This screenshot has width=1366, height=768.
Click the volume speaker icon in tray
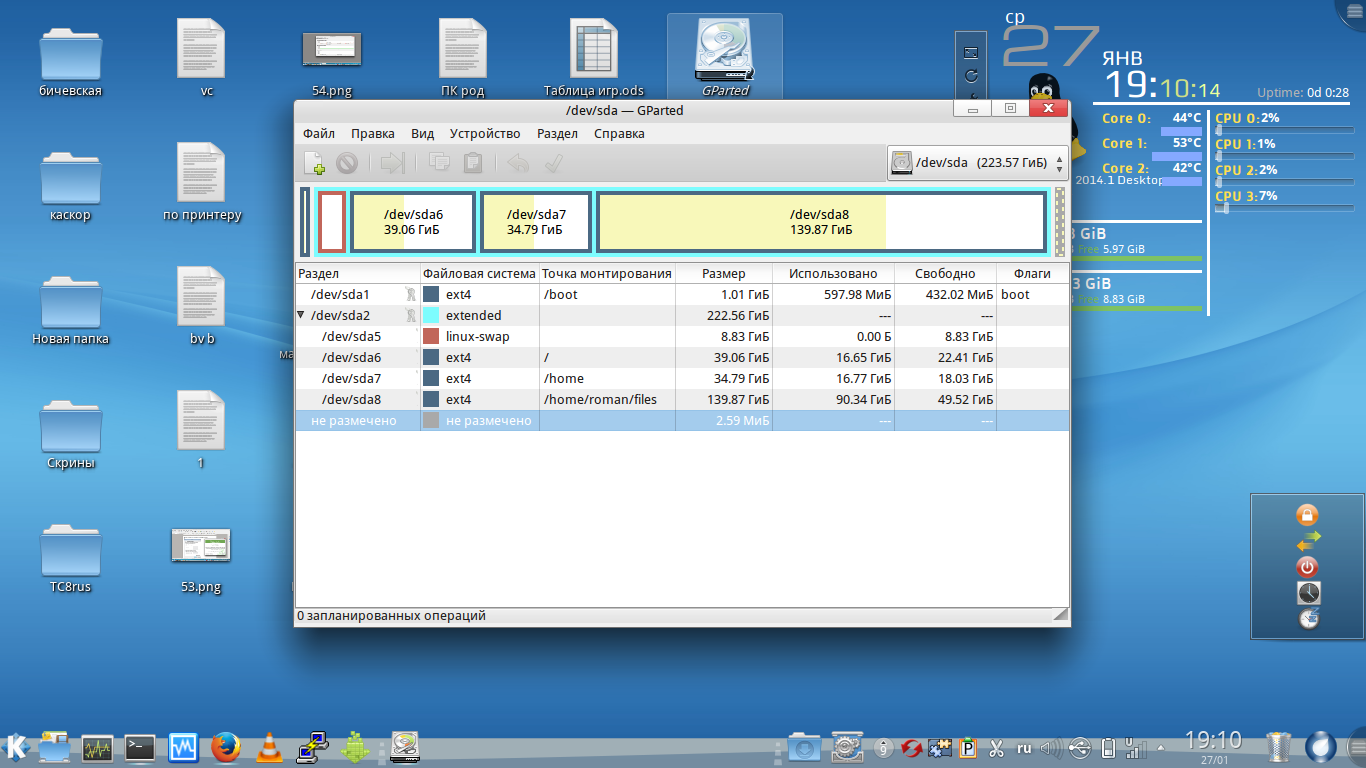1050,748
